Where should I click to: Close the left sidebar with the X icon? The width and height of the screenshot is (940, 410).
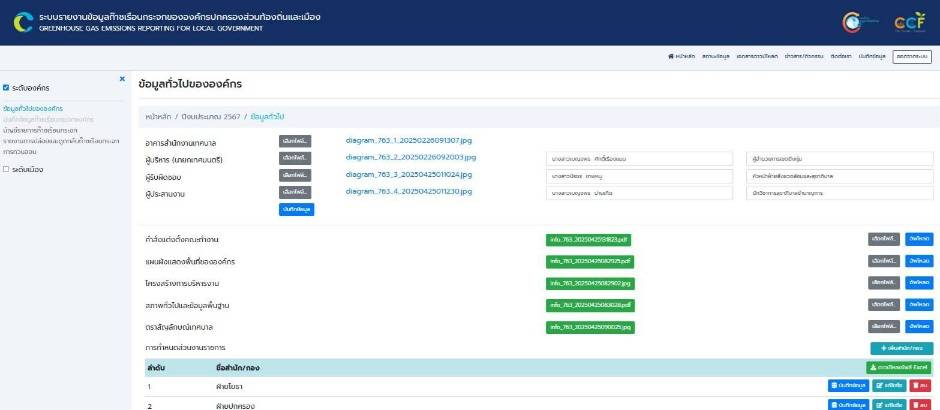tap(122, 78)
